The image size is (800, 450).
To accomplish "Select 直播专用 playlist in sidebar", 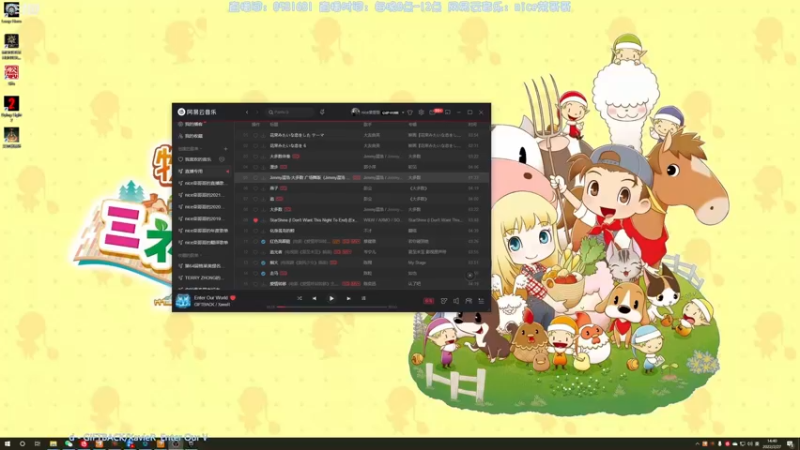I will click(203, 171).
